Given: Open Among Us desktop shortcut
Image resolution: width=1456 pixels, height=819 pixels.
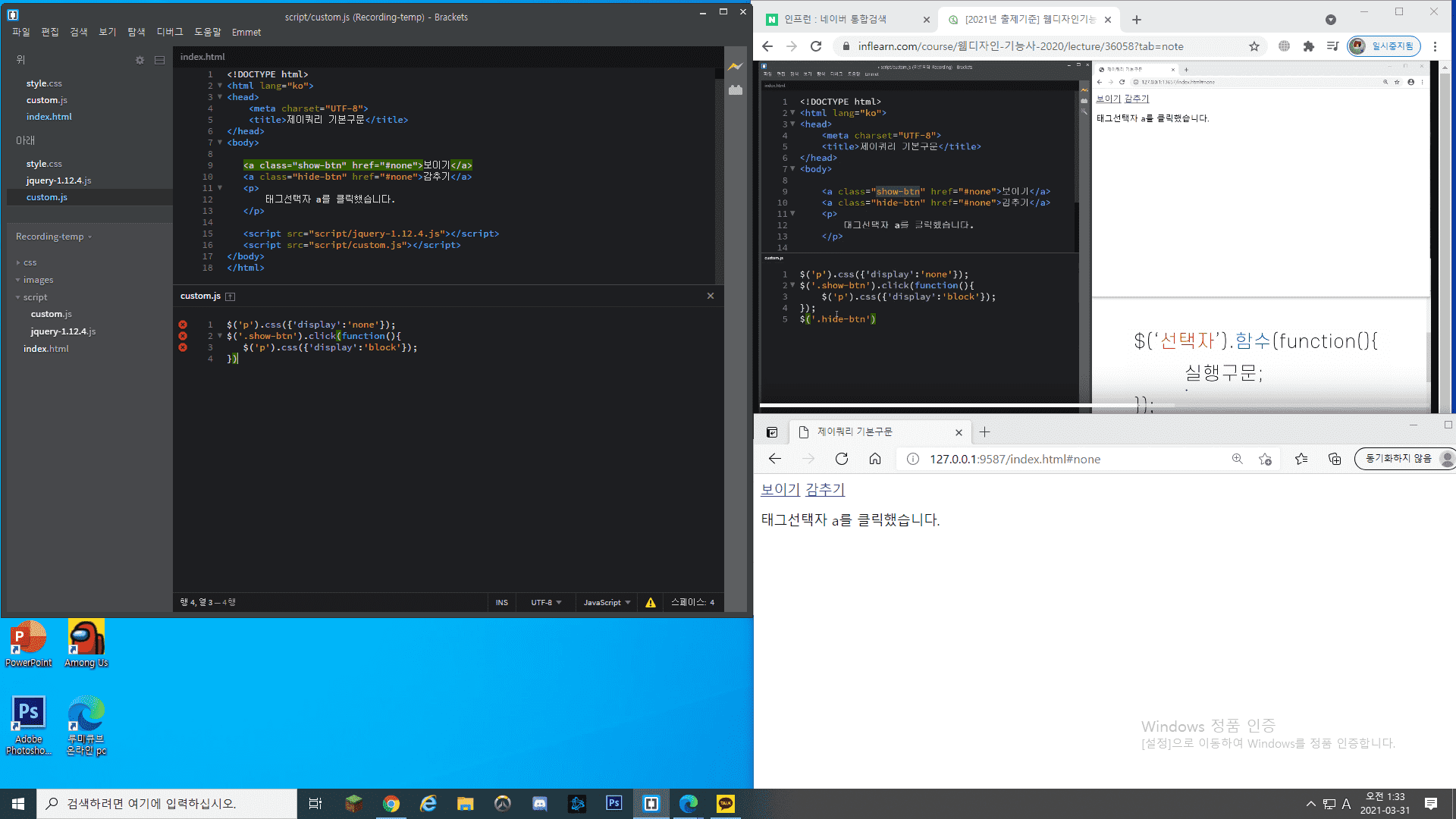Looking at the screenshot, I should coord(86,643).
